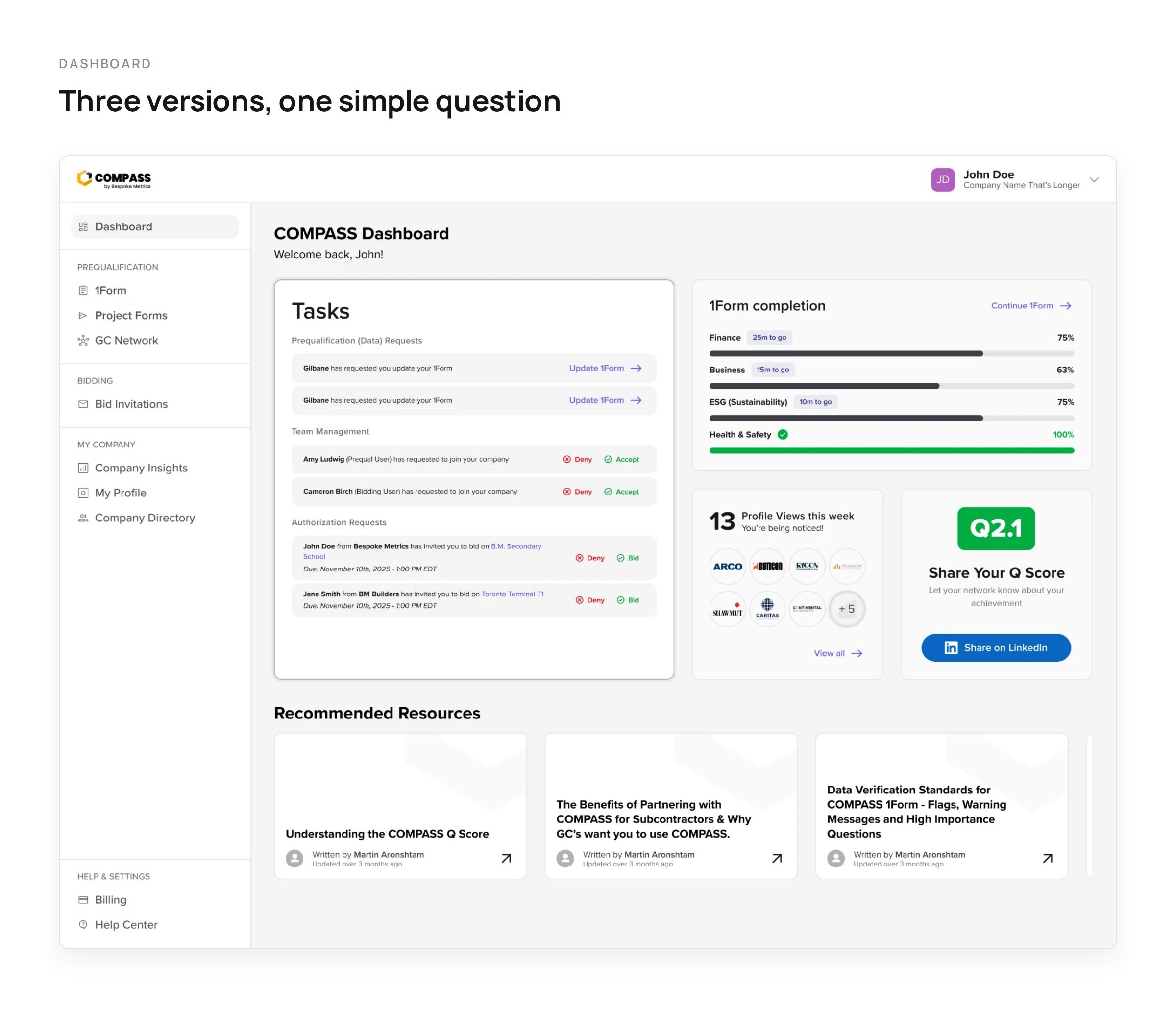The height and width of the screenshot is (1015, 1176).
Task: Accept Cameron Birch's join request
Action: [x=621, y=492]
